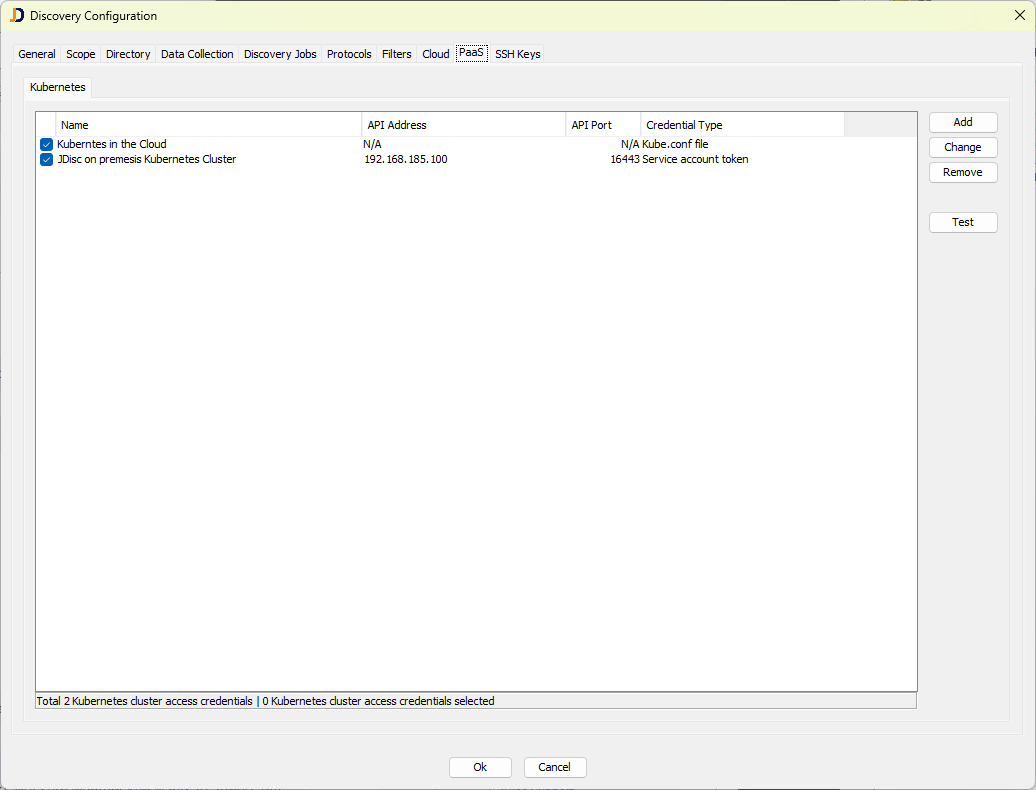
Task: Switch to the Directory tab
Action: [x=128, y=54]
